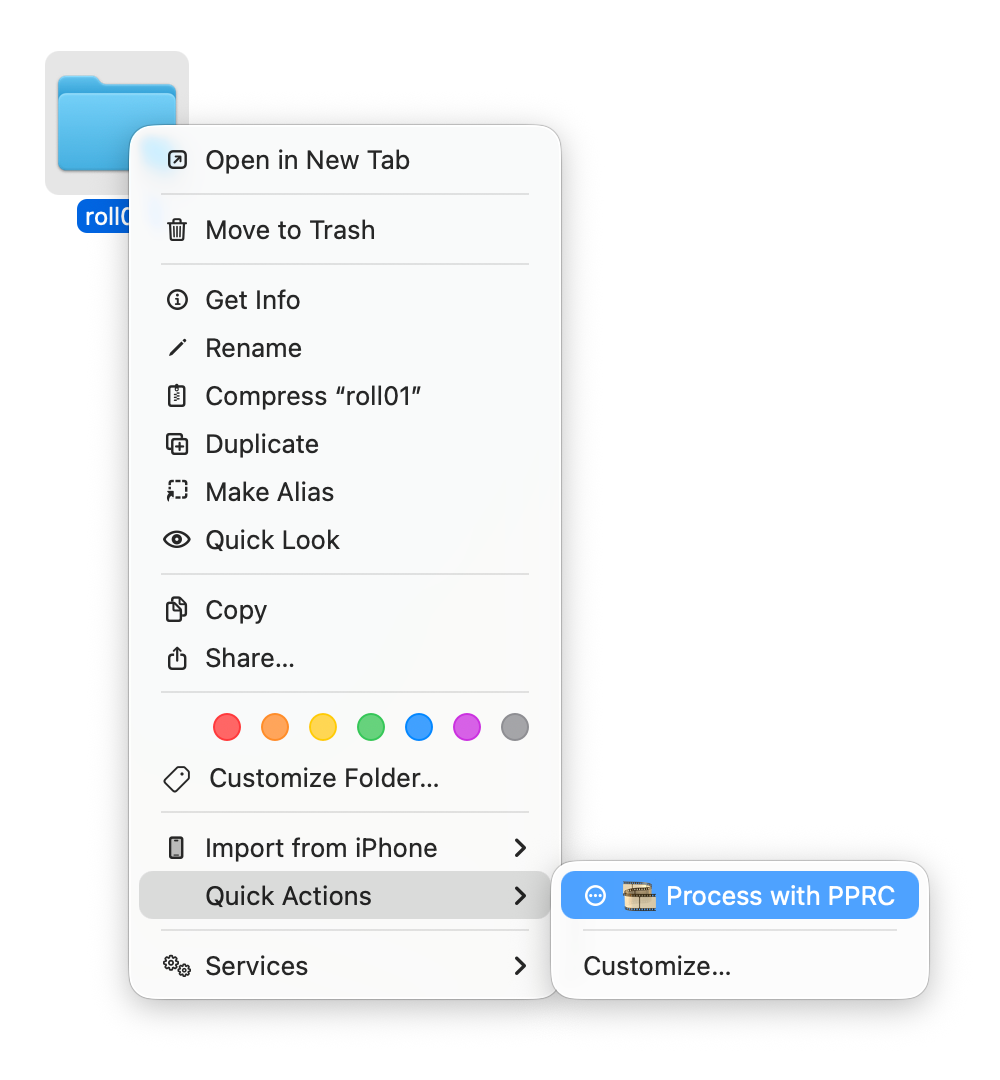This screenshot has height=1080, width=1000.
Task: Click the Compress archive icon
Action: click(177, 396)
